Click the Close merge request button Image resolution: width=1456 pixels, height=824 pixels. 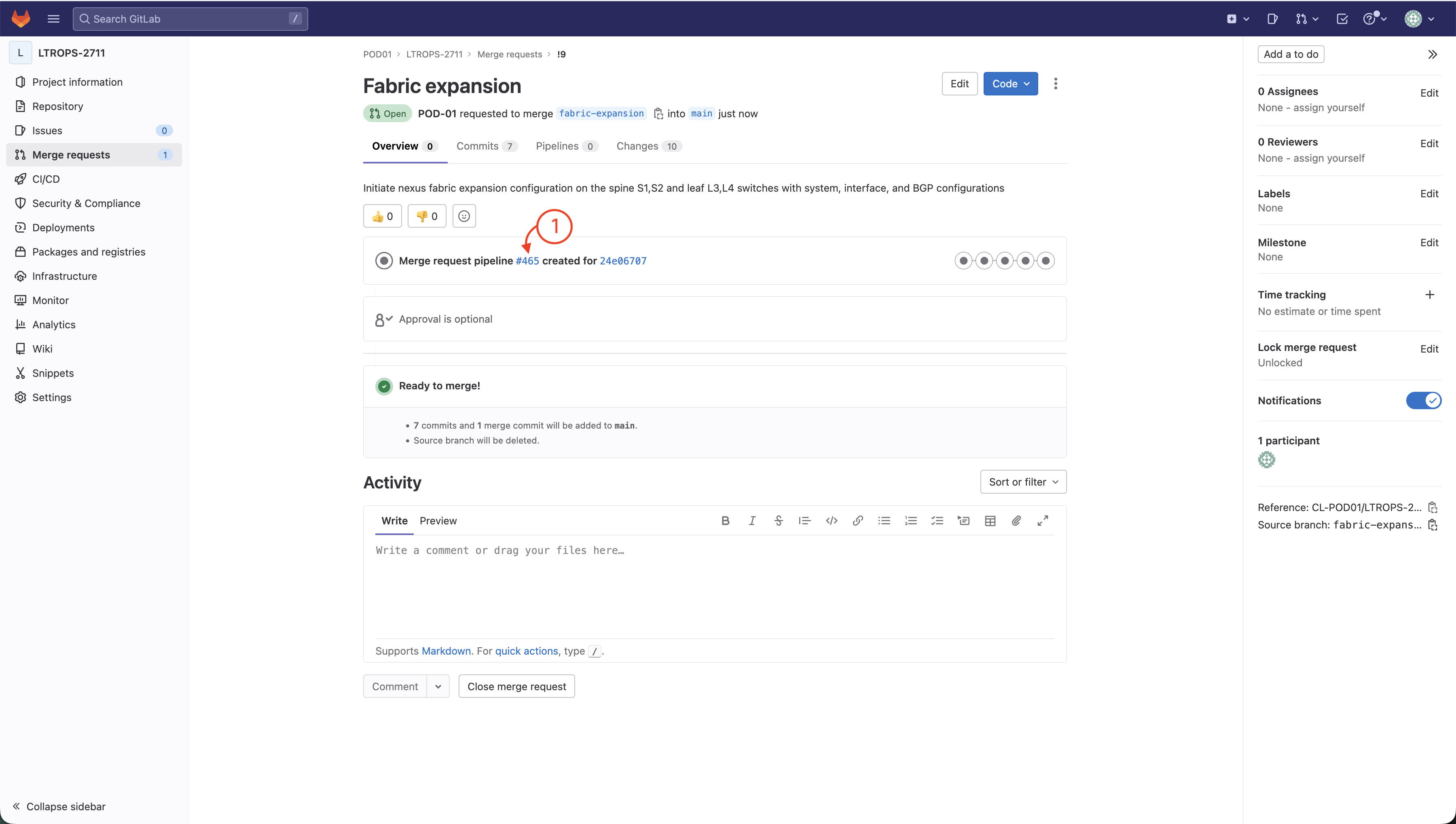(x=516, y=687)
